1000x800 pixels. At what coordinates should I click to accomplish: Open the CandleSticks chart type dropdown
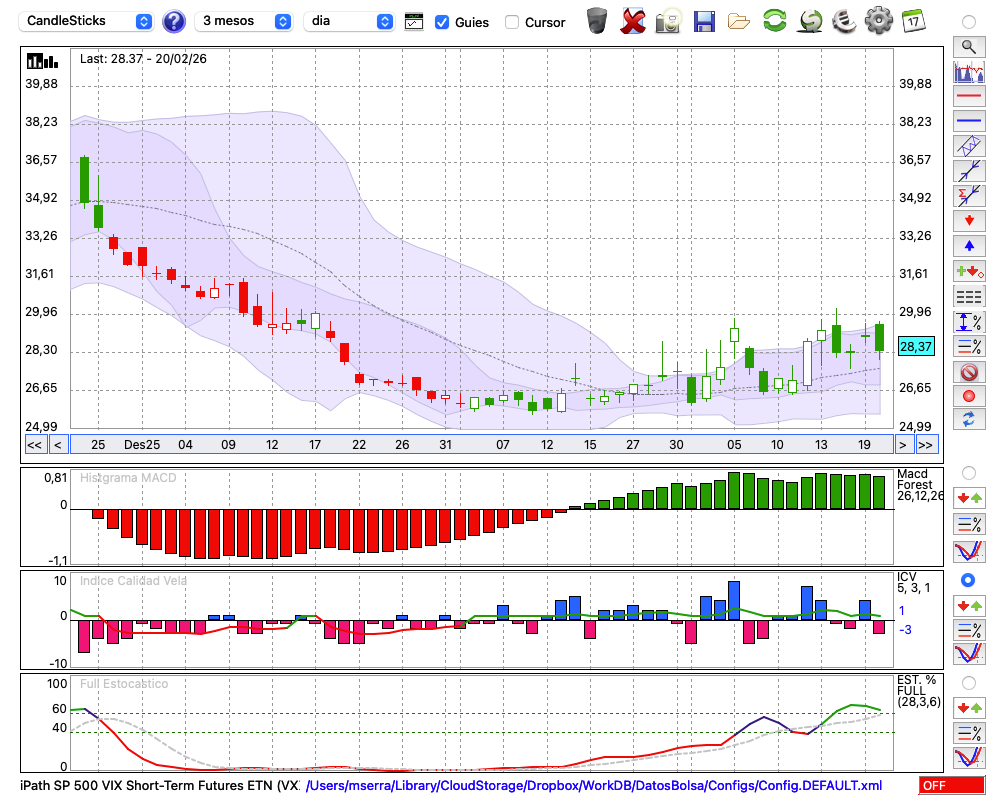click(88, 21)
